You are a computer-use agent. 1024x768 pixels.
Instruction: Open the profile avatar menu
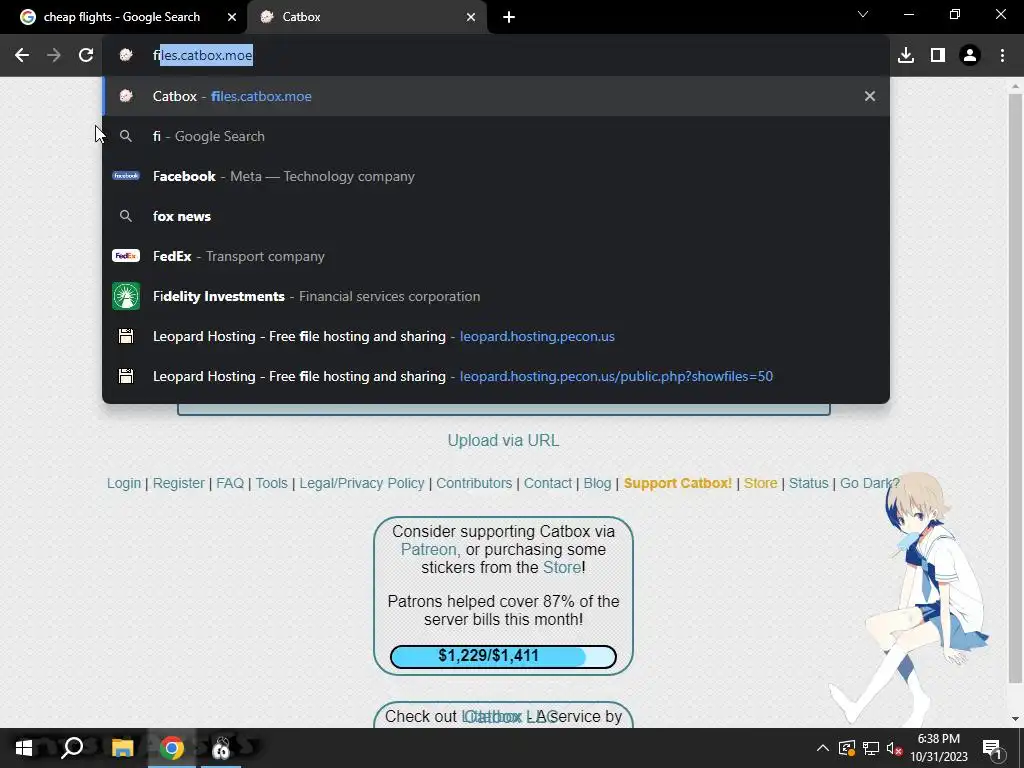tap(970, 56)
